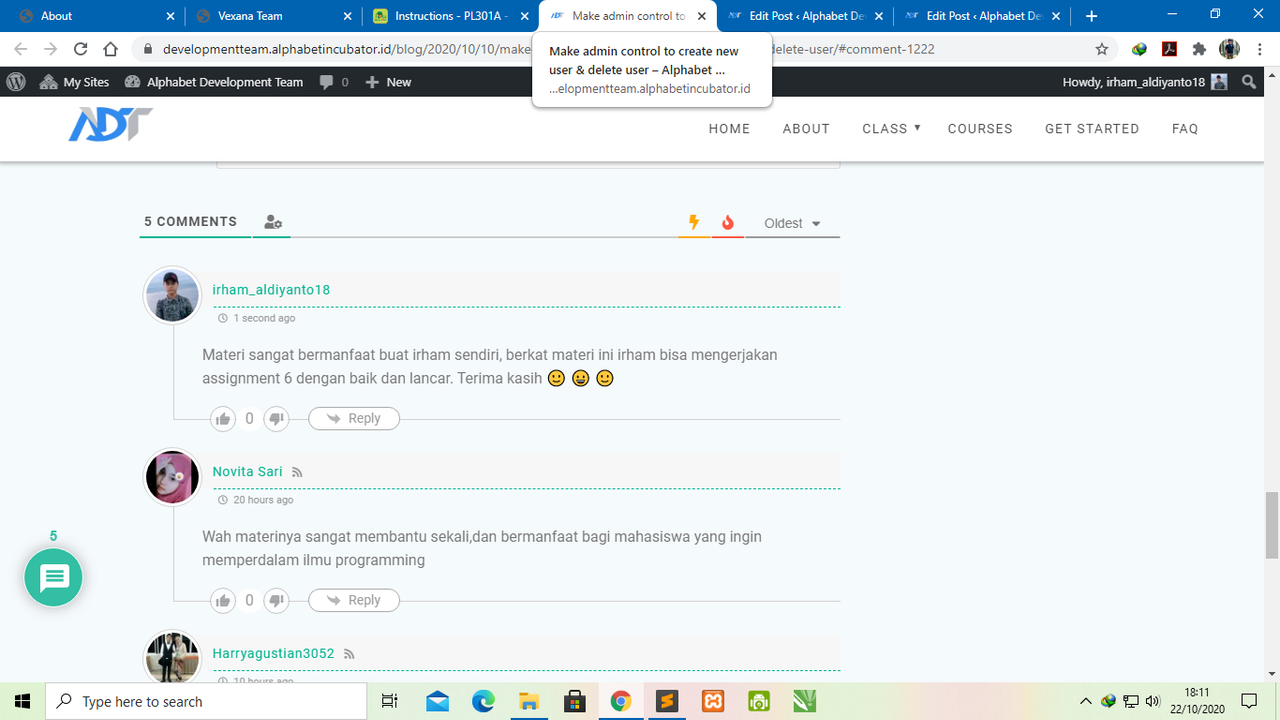
Task: Open irham_aldiyanto18 author name link
Action: (x=271, y=290)
